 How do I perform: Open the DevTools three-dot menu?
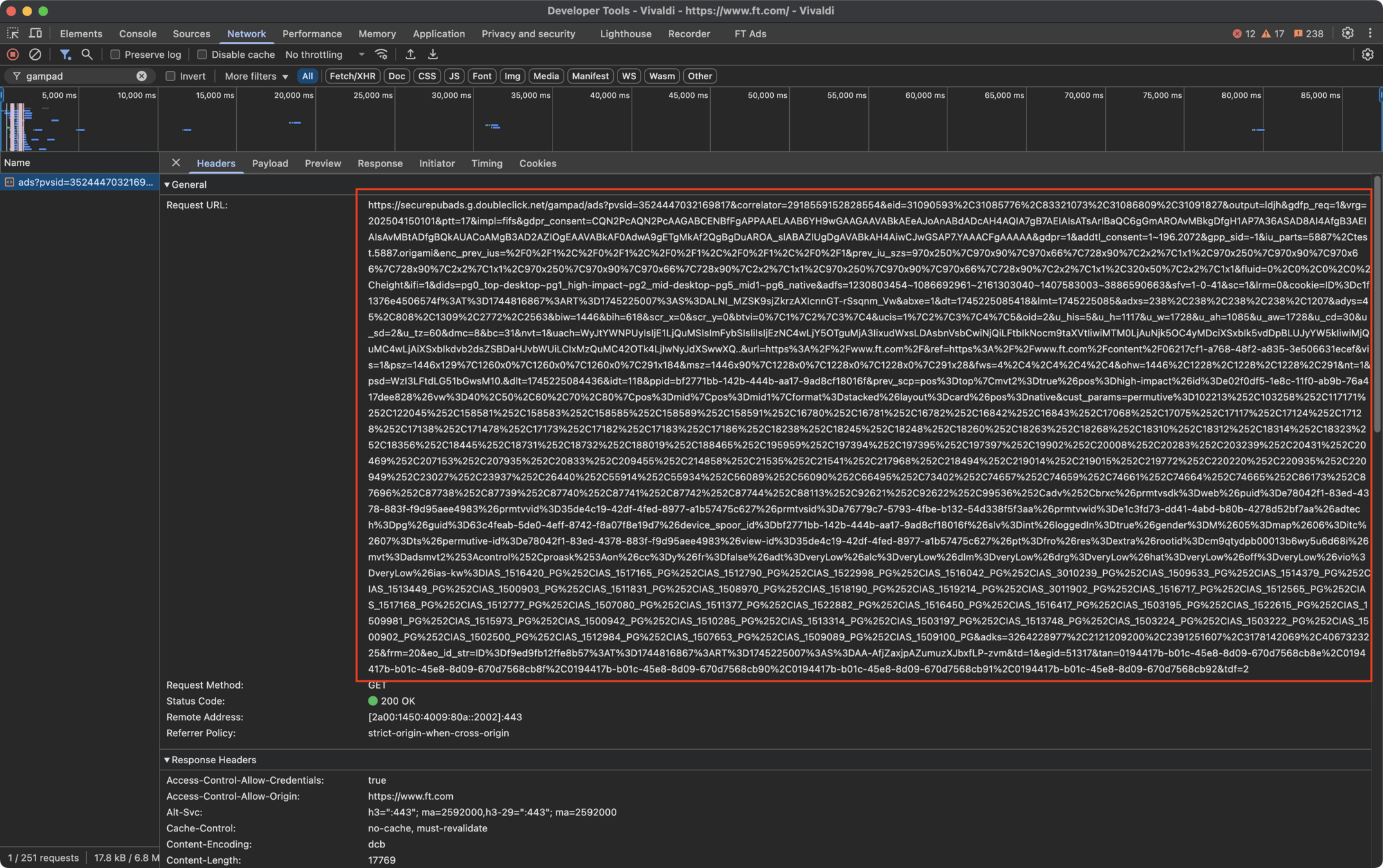[1370, 33]
